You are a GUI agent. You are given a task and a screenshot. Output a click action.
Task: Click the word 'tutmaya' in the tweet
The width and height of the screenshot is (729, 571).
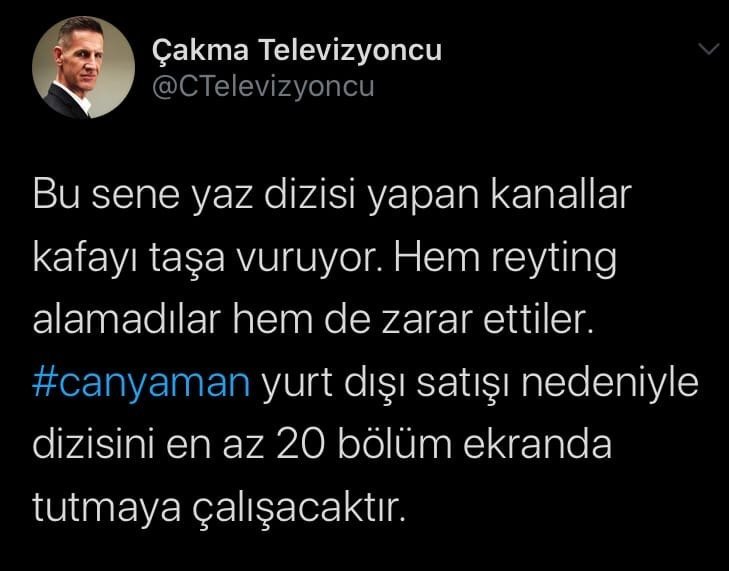point(106,510)
